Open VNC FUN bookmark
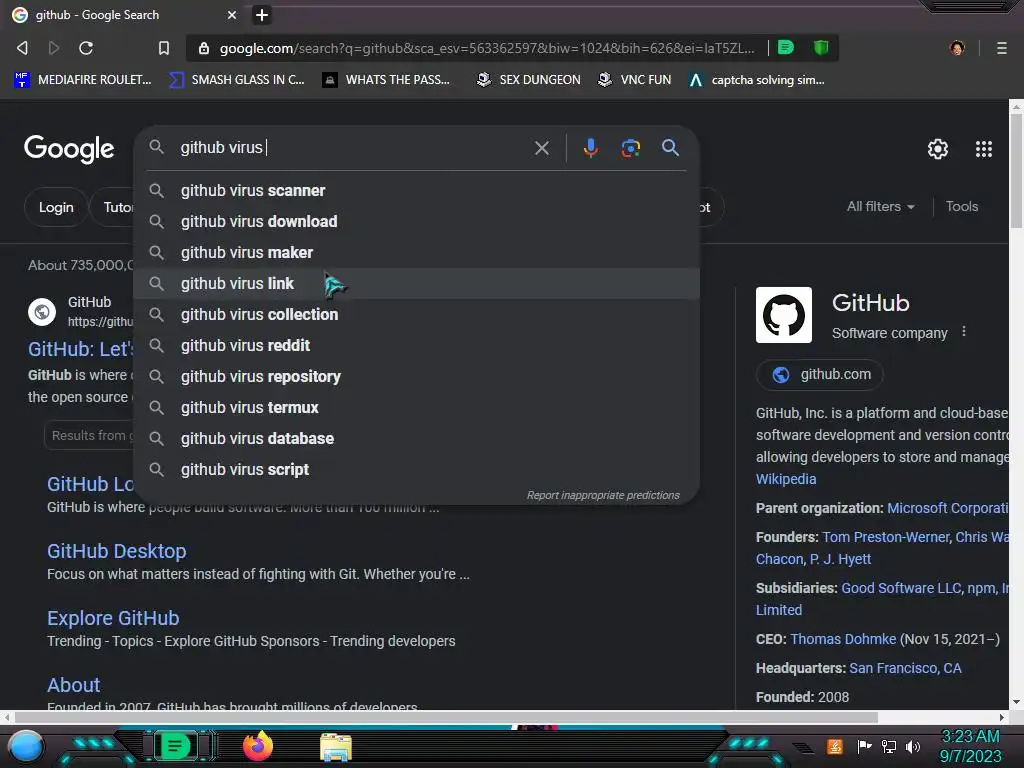Screen dimensions: 1024x768 coord(633,80)
